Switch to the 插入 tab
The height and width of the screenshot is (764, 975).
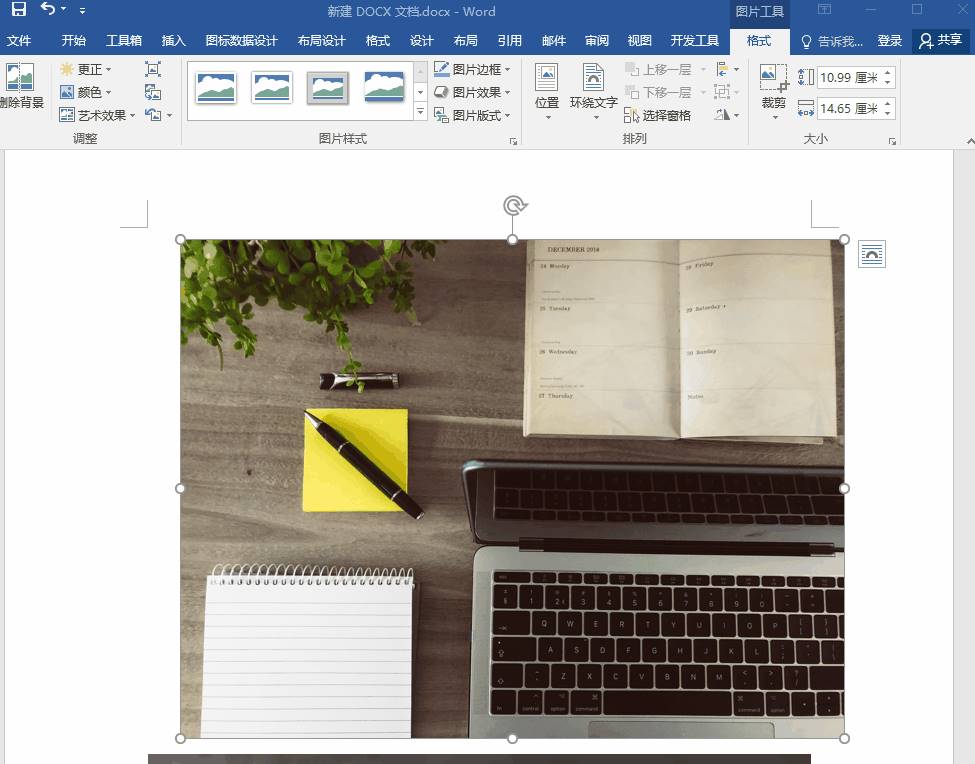pos(173,40)
